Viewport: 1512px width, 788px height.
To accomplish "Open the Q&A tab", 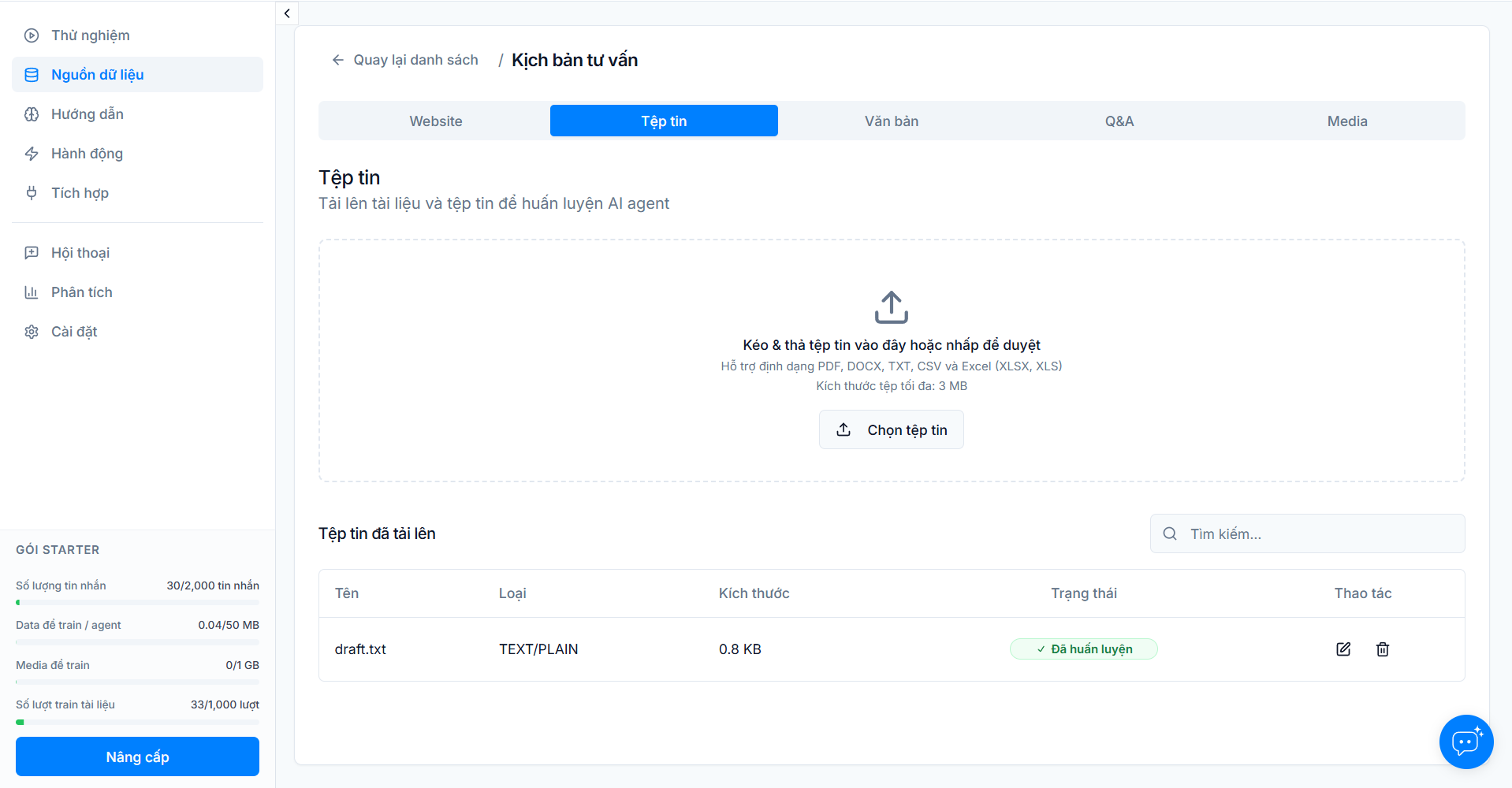I will [1119, 121].
